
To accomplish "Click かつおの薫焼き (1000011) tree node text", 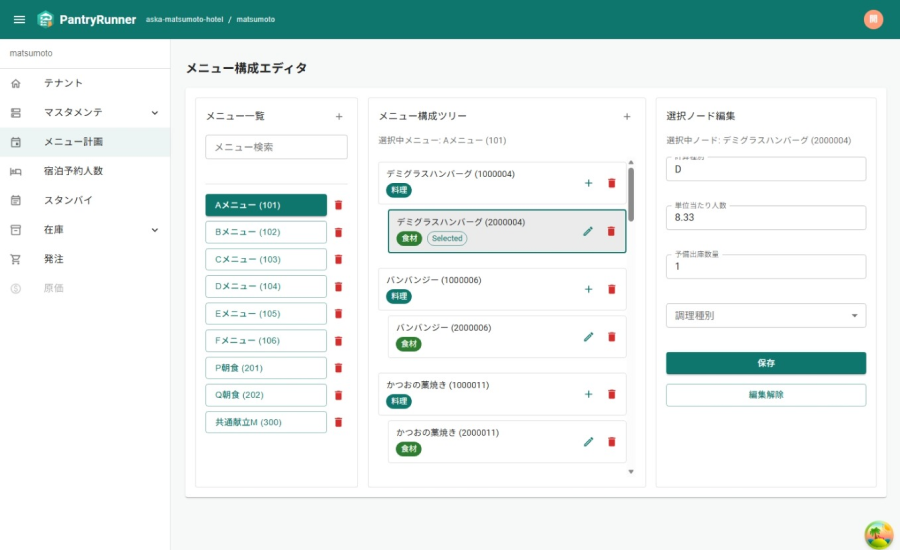I will click(437, 385).
